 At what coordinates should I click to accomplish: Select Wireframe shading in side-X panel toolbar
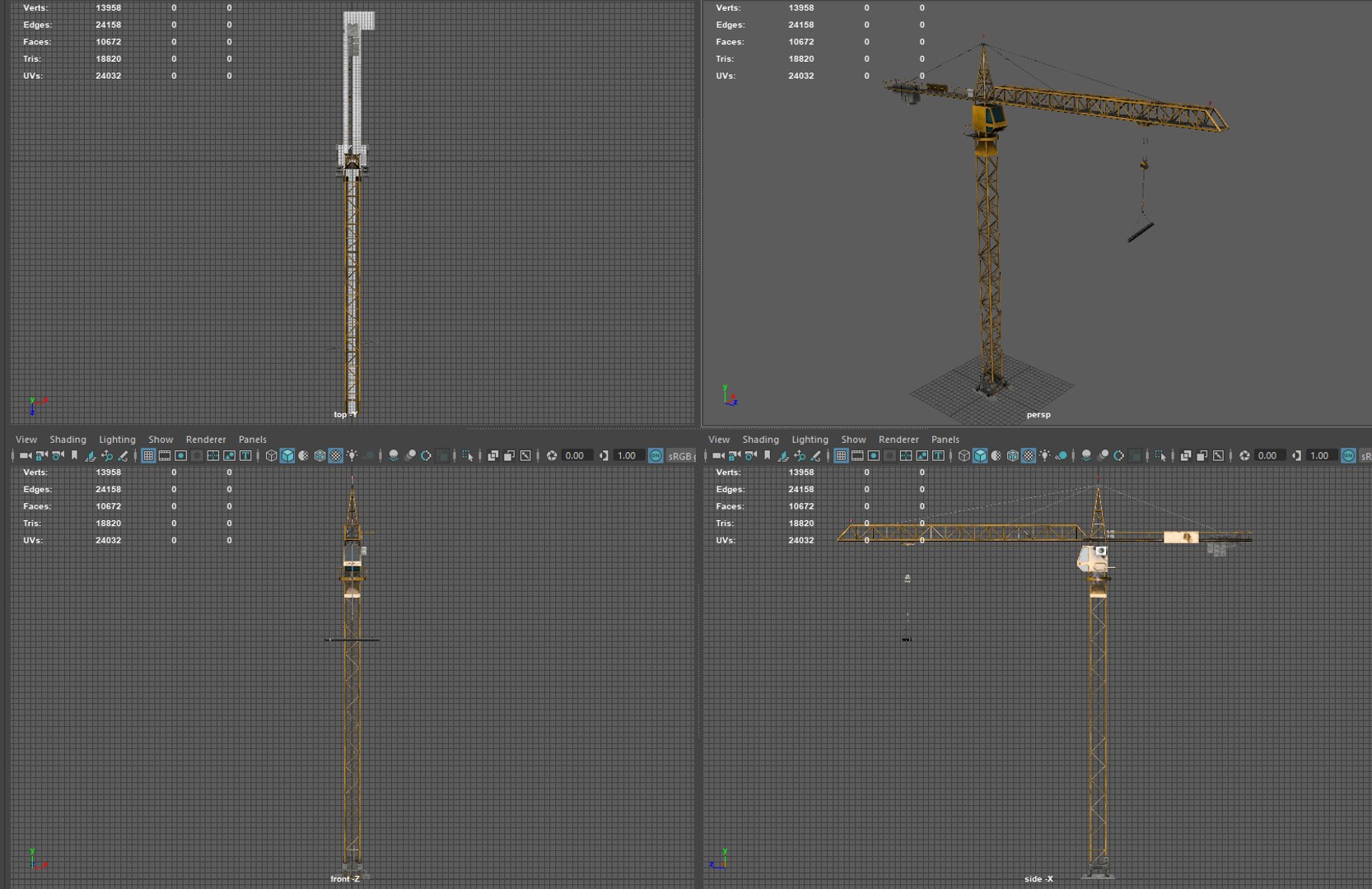964,455
